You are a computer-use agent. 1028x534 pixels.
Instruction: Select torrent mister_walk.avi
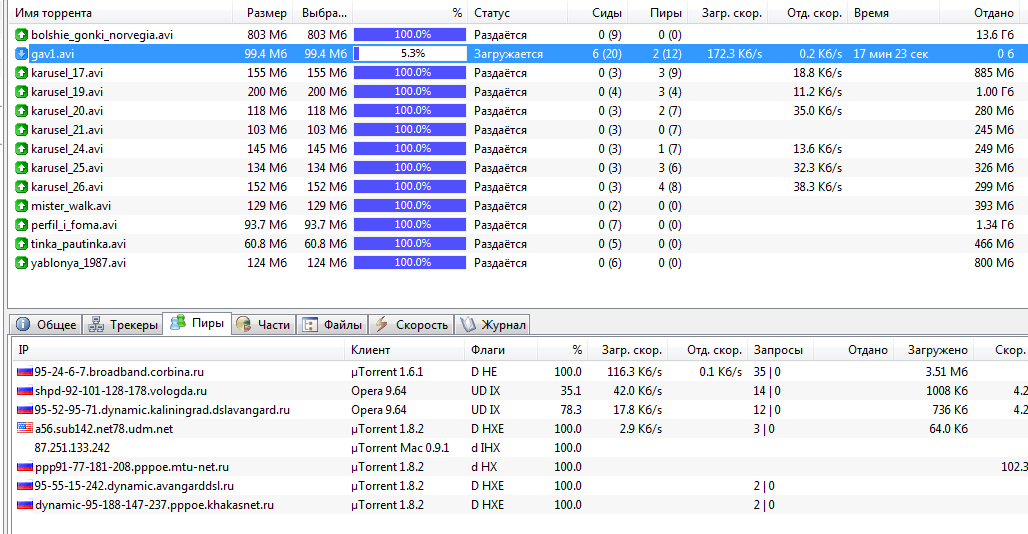click(x=71, y=206)
